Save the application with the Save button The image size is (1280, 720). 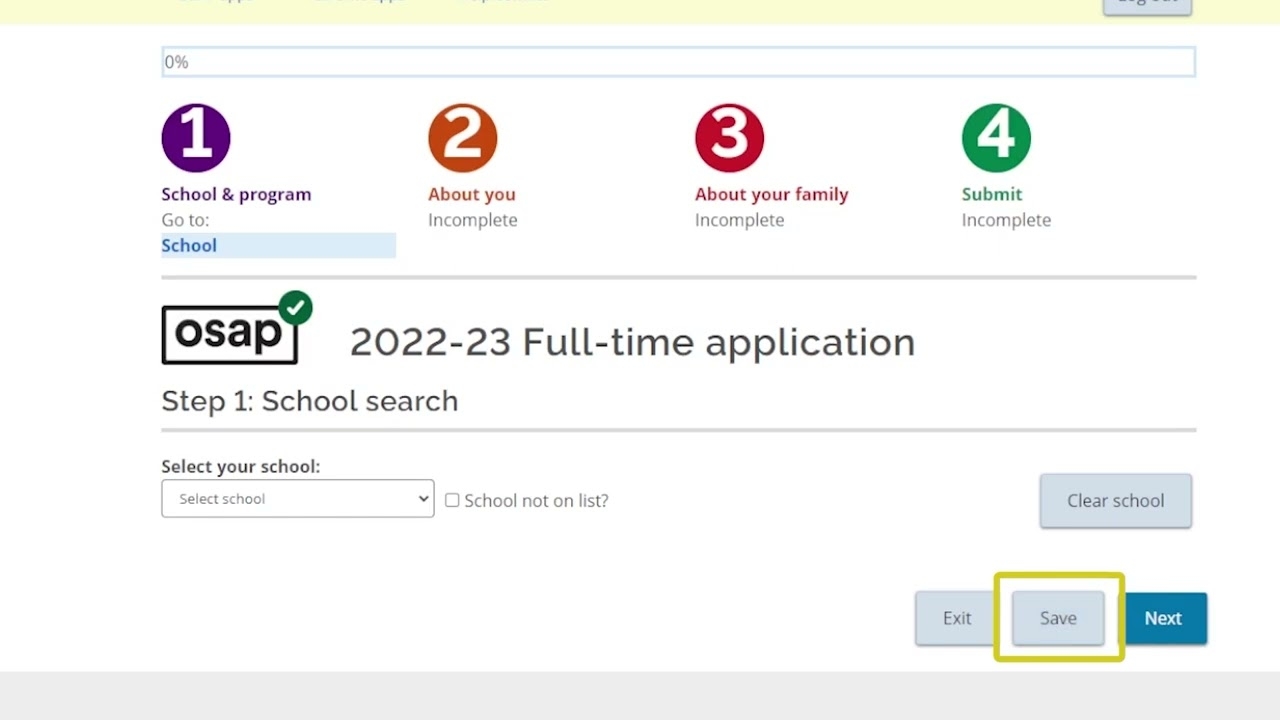coord(1058,618)
